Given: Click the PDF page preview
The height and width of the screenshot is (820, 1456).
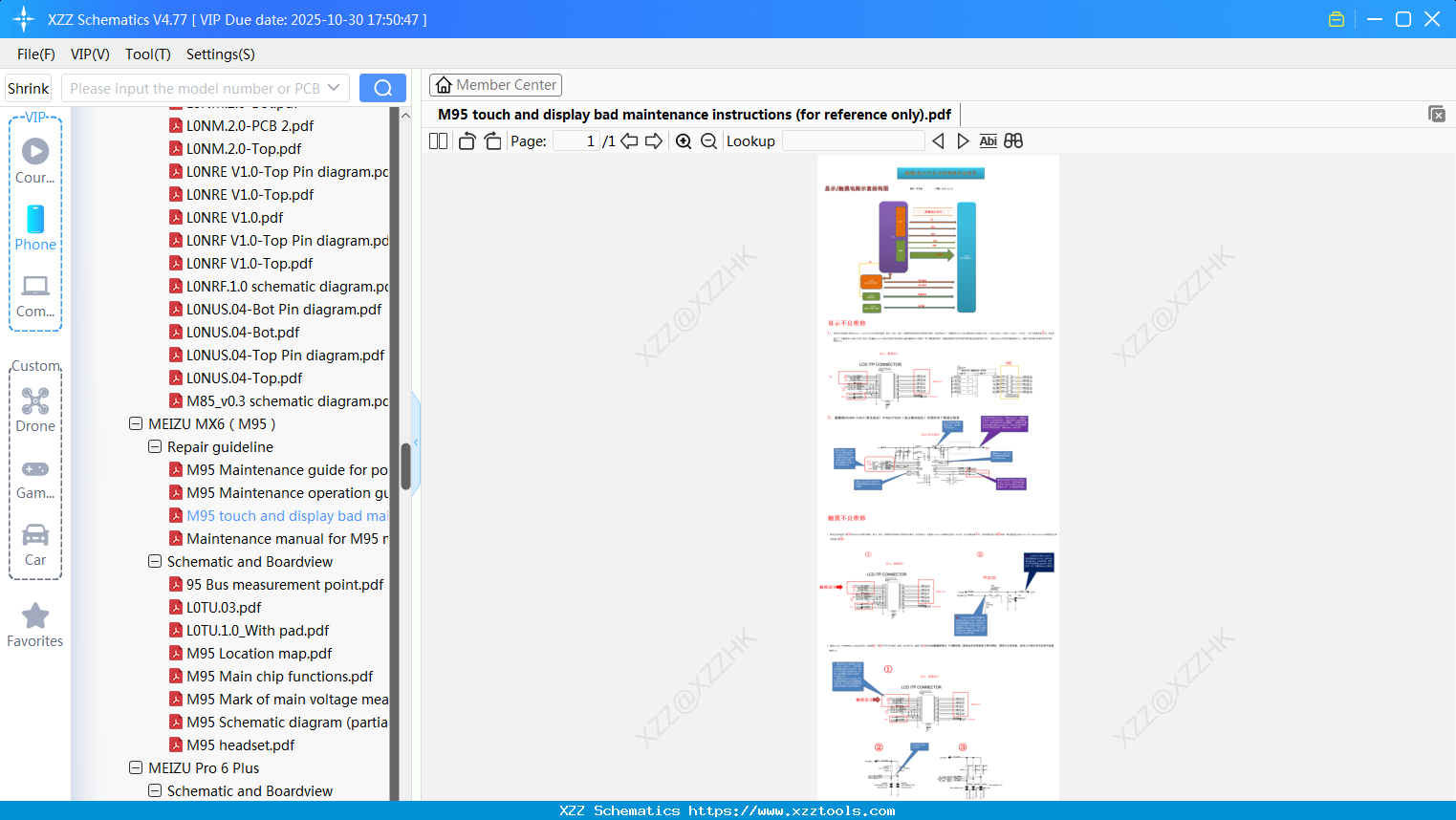Looking at the screenshot, I should 938,478.
